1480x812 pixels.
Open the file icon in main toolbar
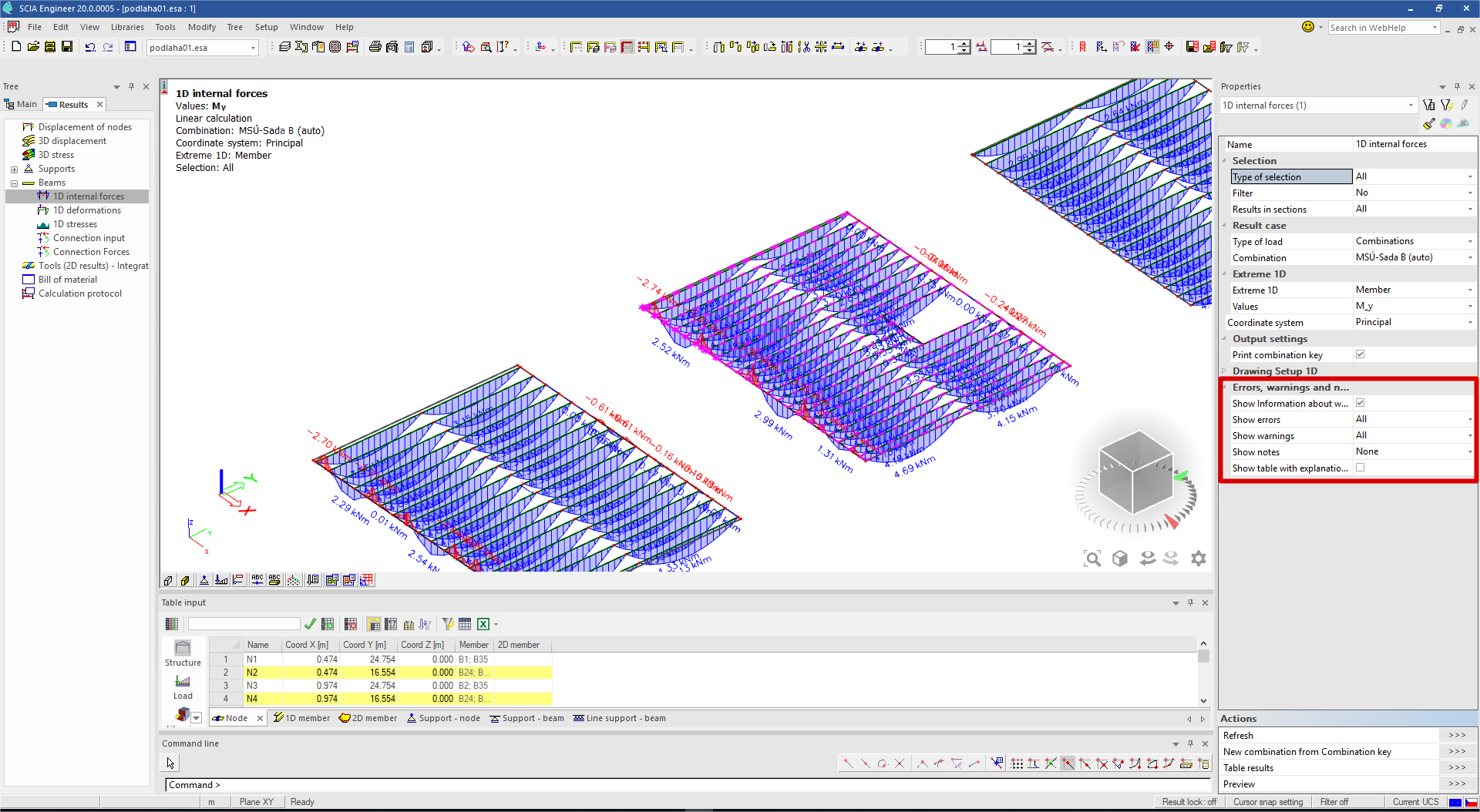tap(33, 47)
